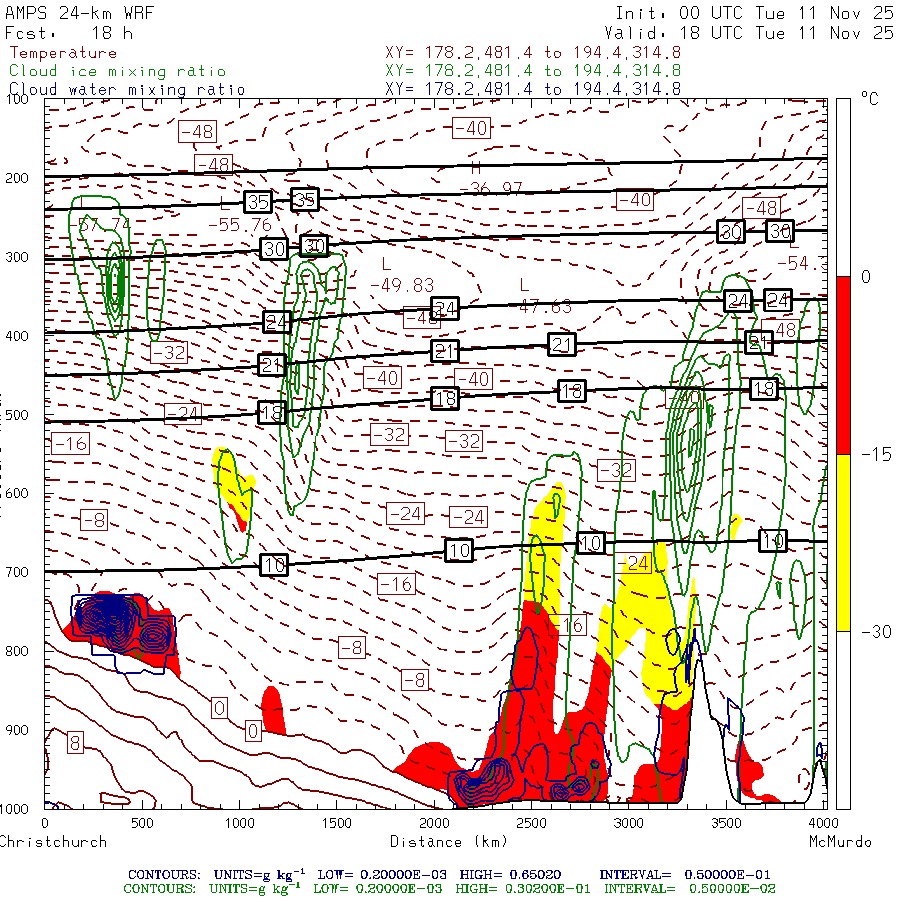Click the "Christchurch" endpoint label

coord(53,842)
